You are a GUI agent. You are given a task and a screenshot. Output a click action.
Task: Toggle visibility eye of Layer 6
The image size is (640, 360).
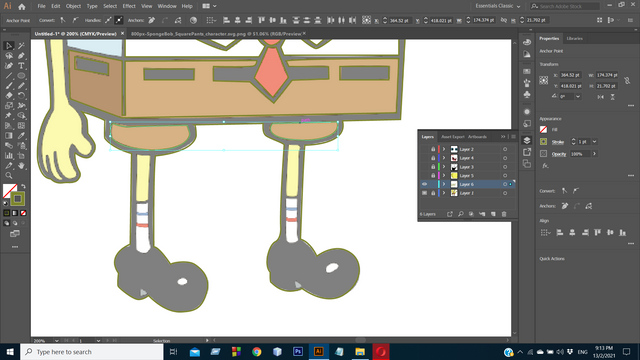(x=424, y=184)
